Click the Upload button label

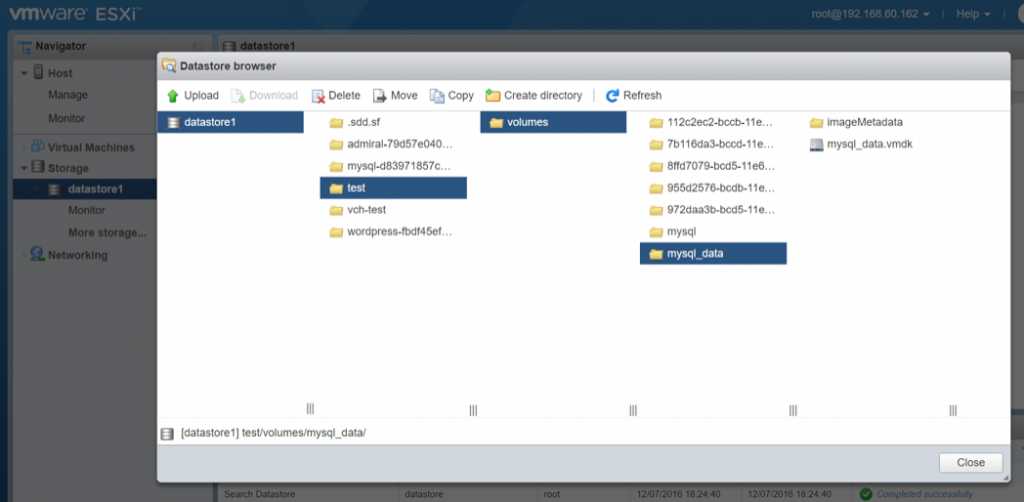201,95
